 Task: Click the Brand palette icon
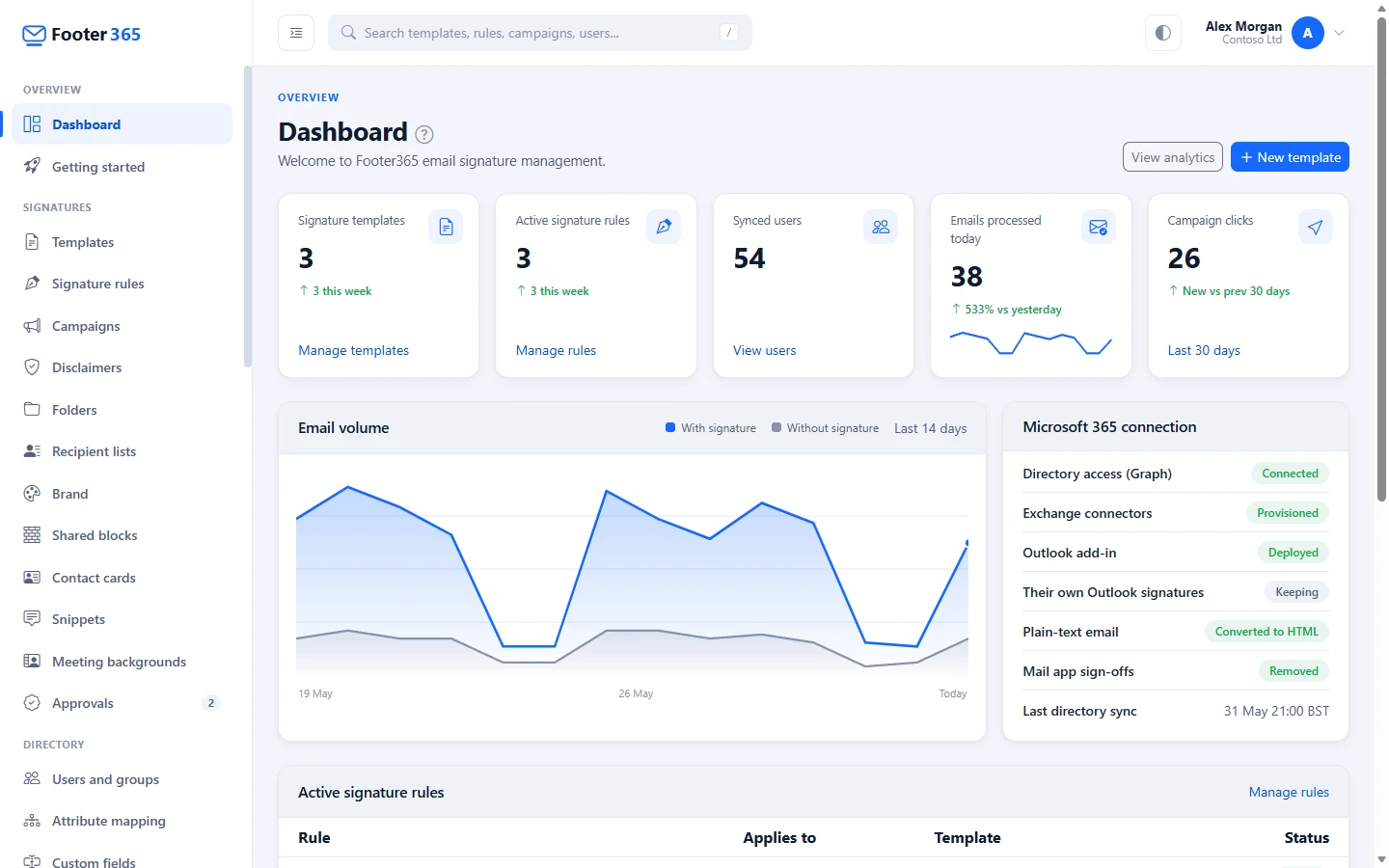(x=32, y=494)
